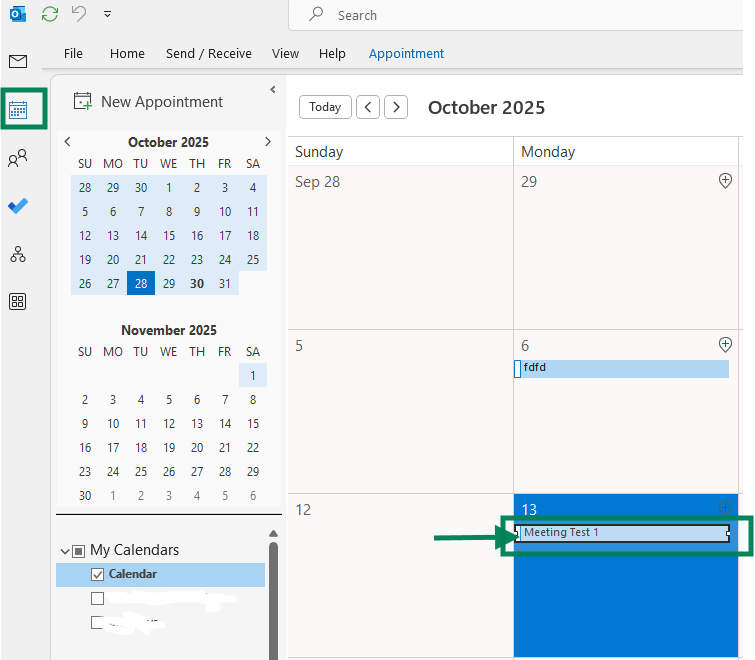Screen dimensions: 755x660
Task: Go to next month in mini calendar
Action: click(x=268, y=142)
